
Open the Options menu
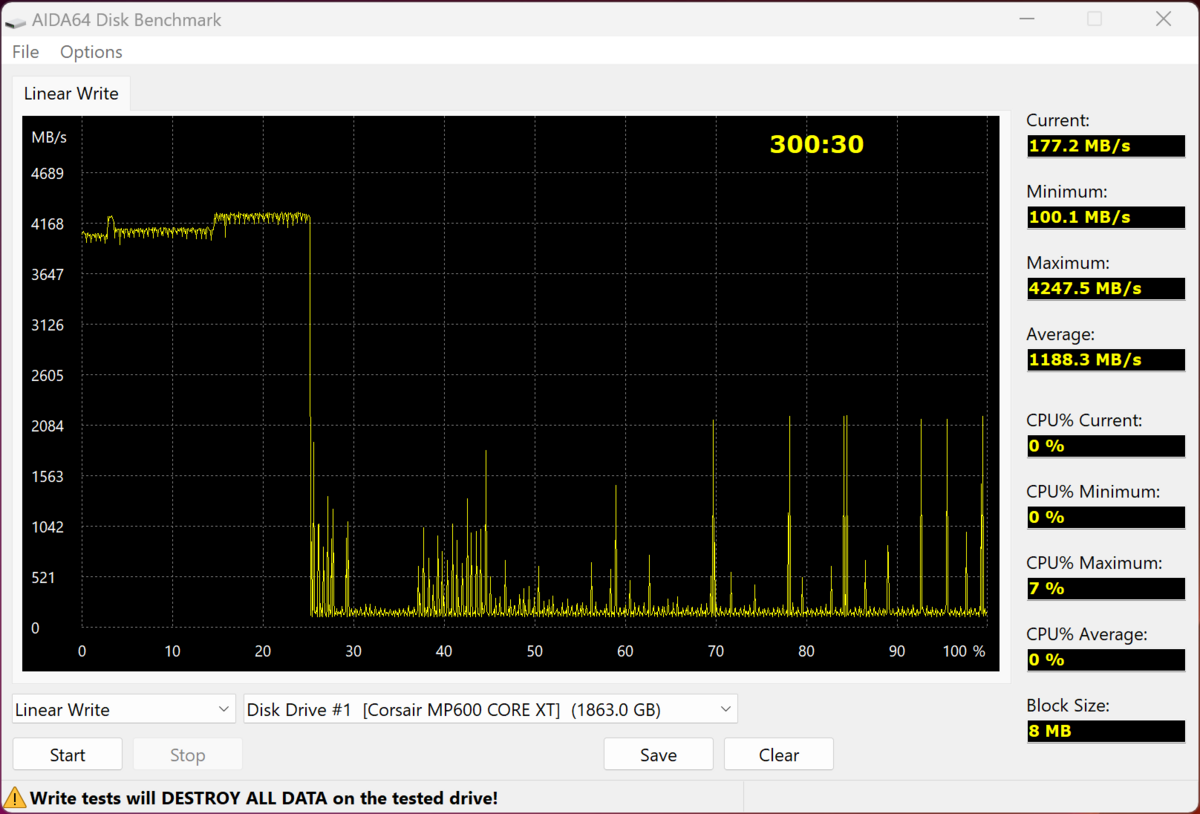[x=91, y=52]
